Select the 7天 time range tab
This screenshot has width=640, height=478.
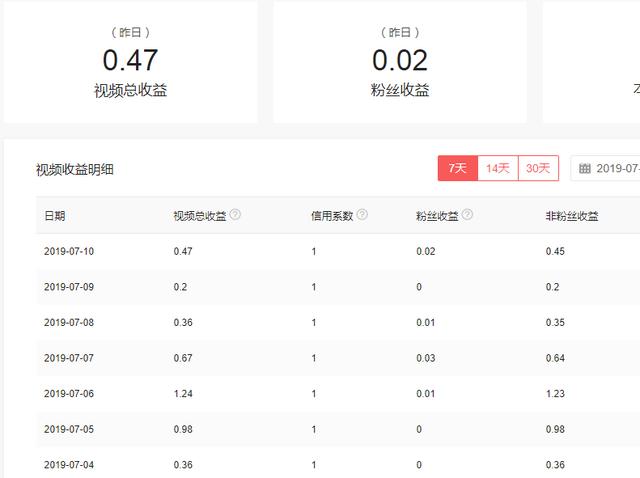tap(457, 169)
